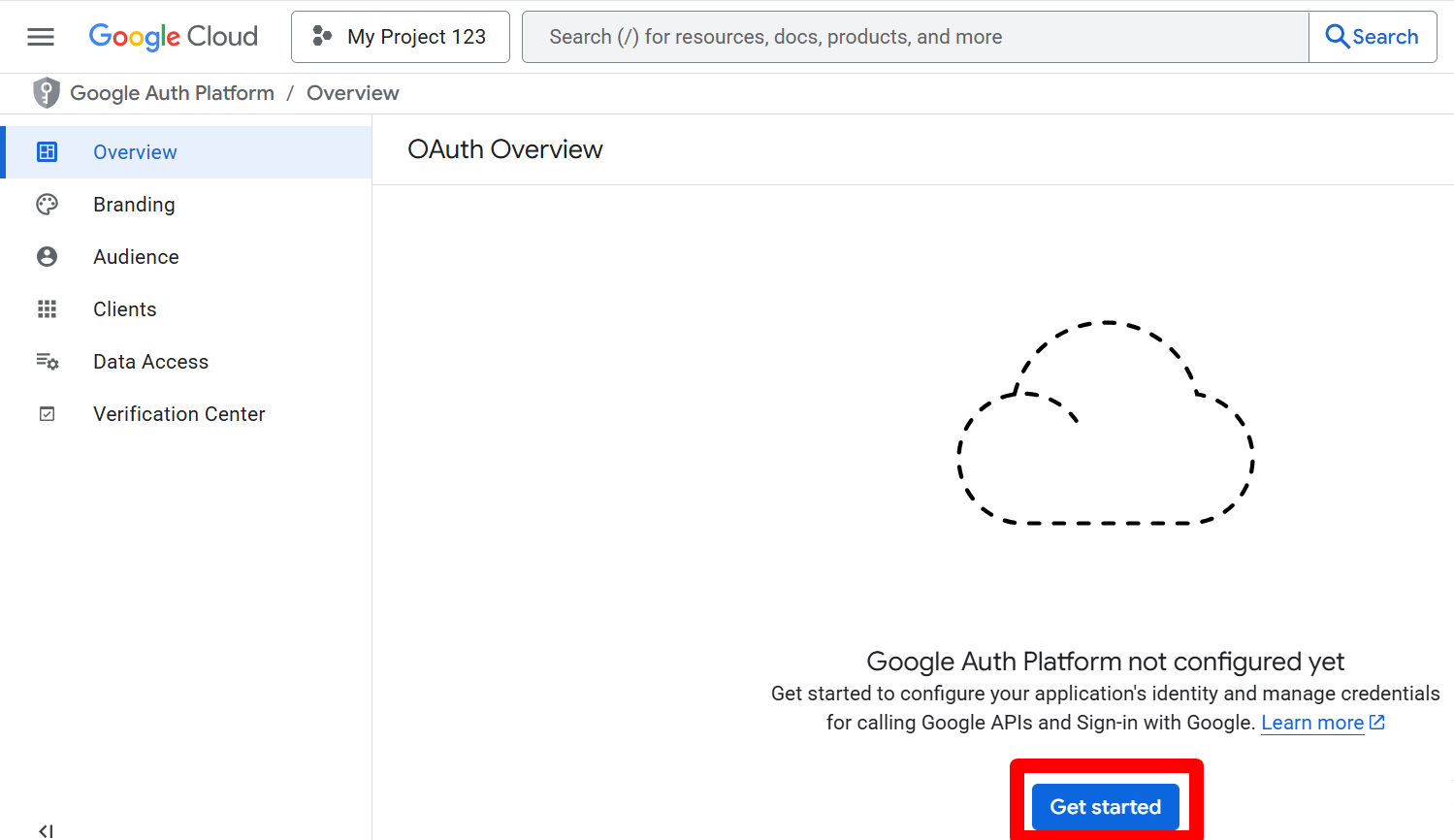The height and width of the screenshot is (840, 1454).
Task: Click the Overview grid icon in sidebar
Action: (47, 152)
